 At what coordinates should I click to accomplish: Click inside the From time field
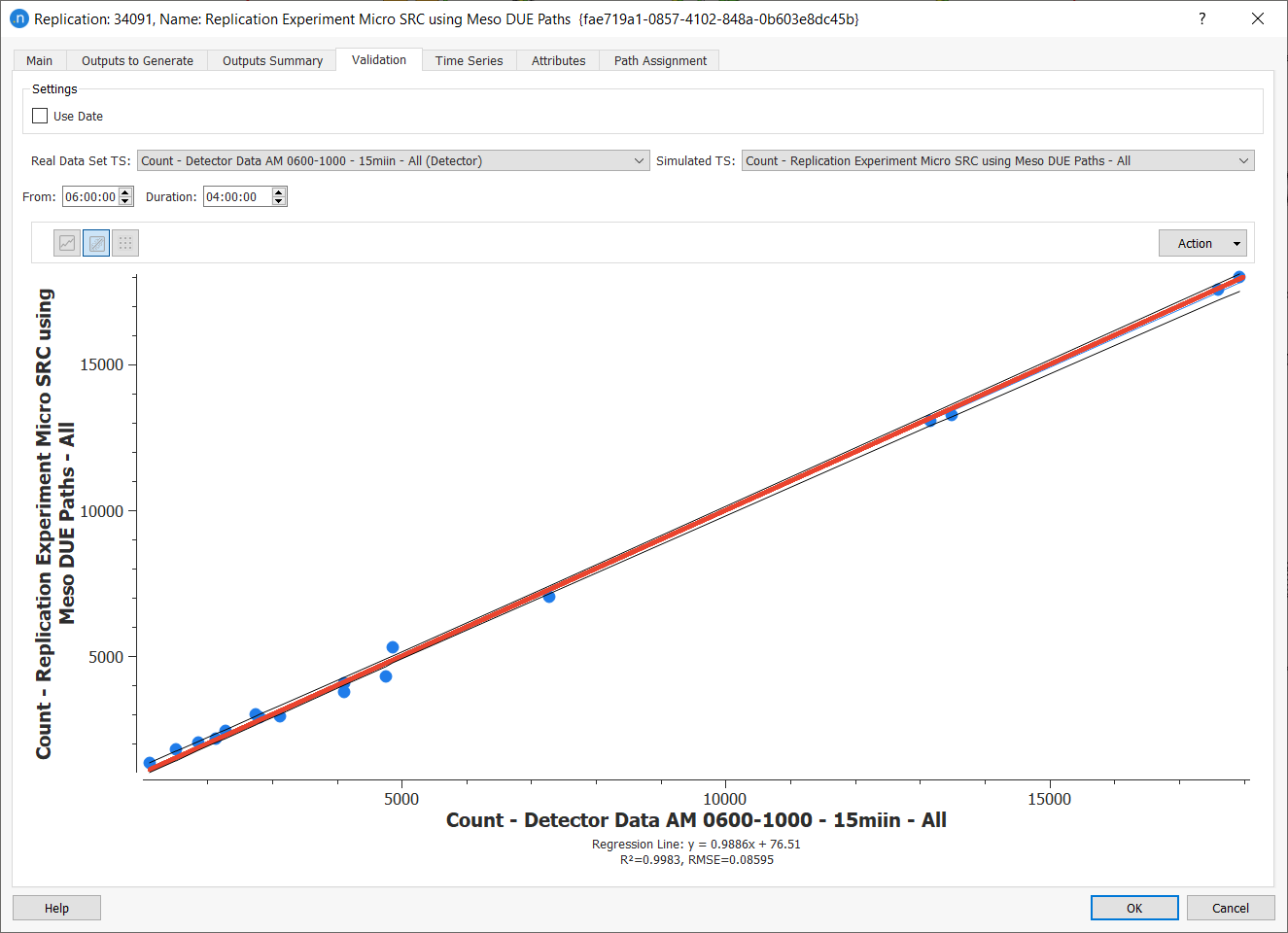(90, 197)
